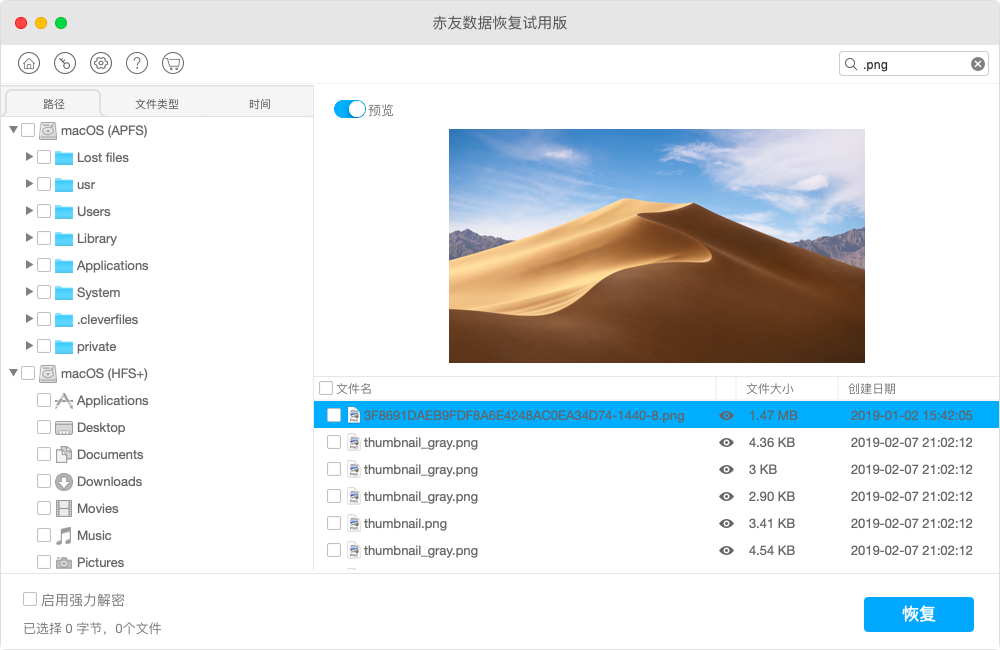Select the usr folder label
The width and height of the screenshot is (1000, 650).
(86, 184)
